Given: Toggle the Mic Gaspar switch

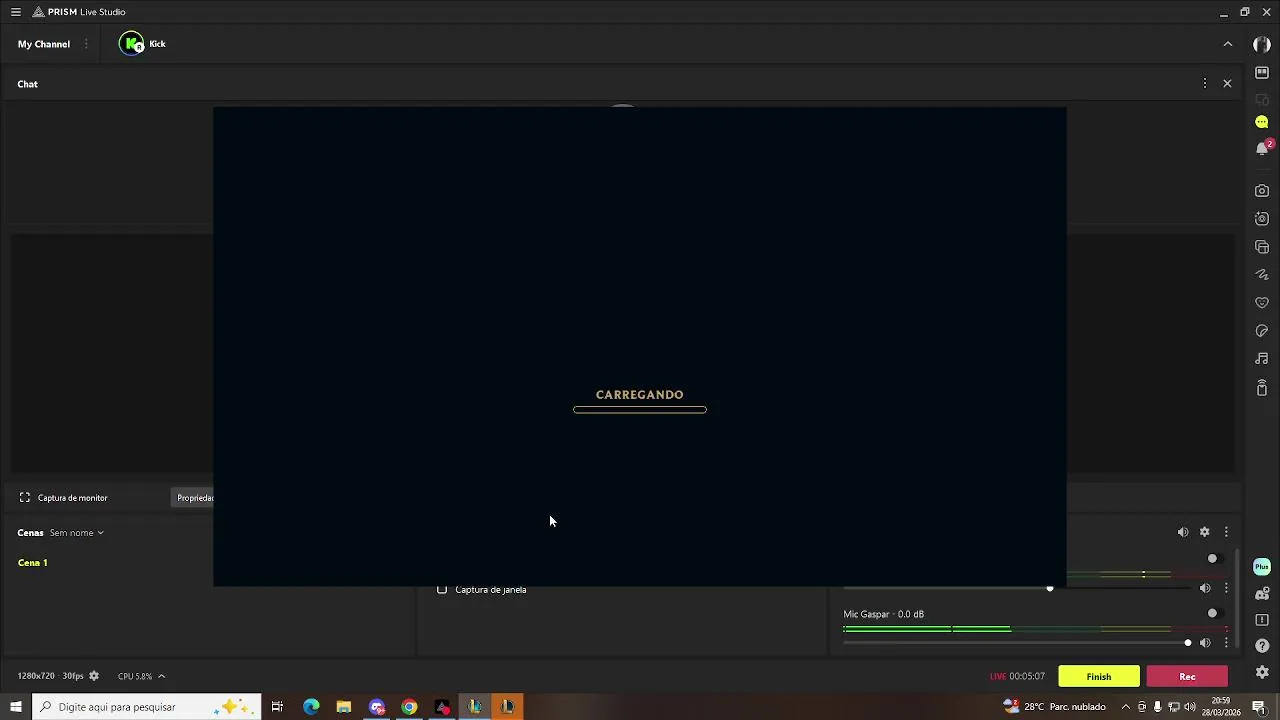Looking at the screenshot, I should point(1213,614).
